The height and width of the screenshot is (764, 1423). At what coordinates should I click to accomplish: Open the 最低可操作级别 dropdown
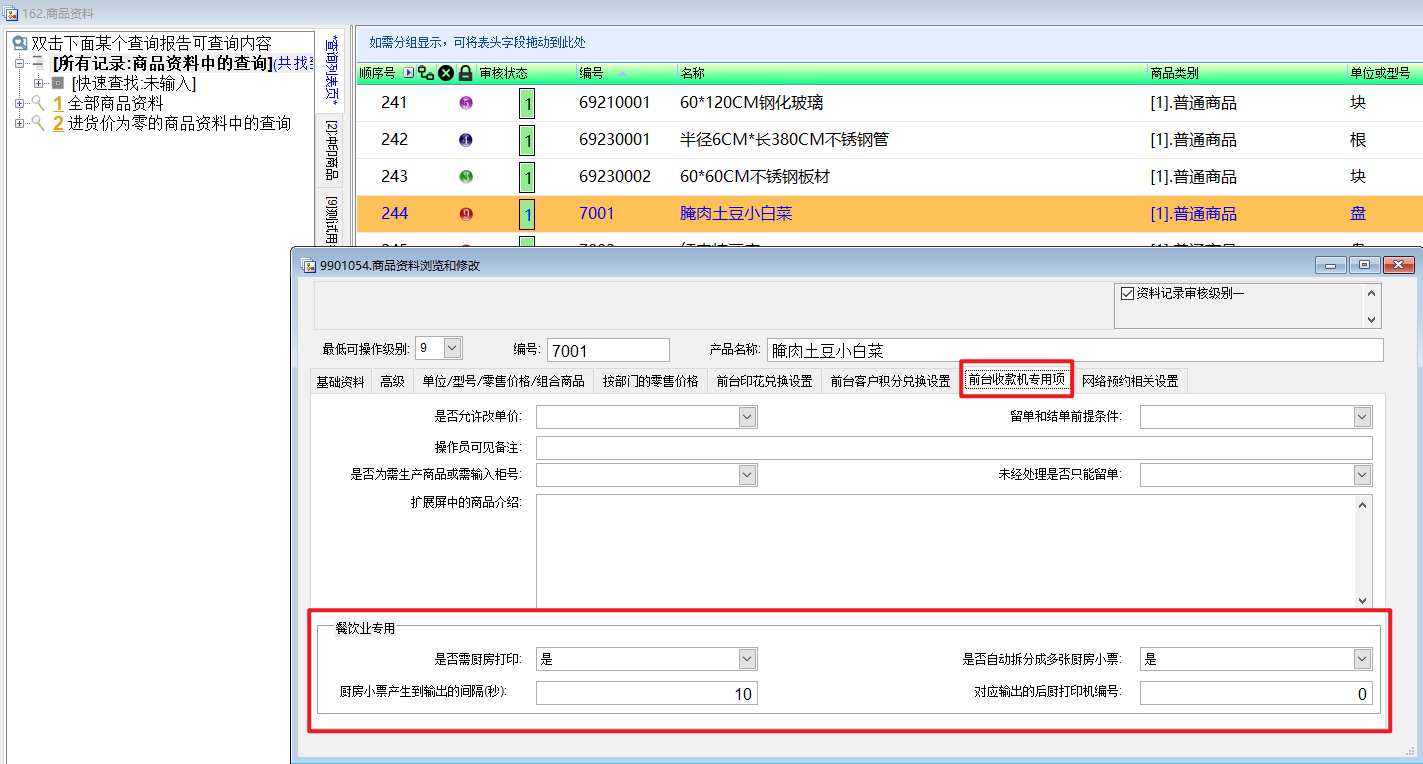tap(452, 348)
